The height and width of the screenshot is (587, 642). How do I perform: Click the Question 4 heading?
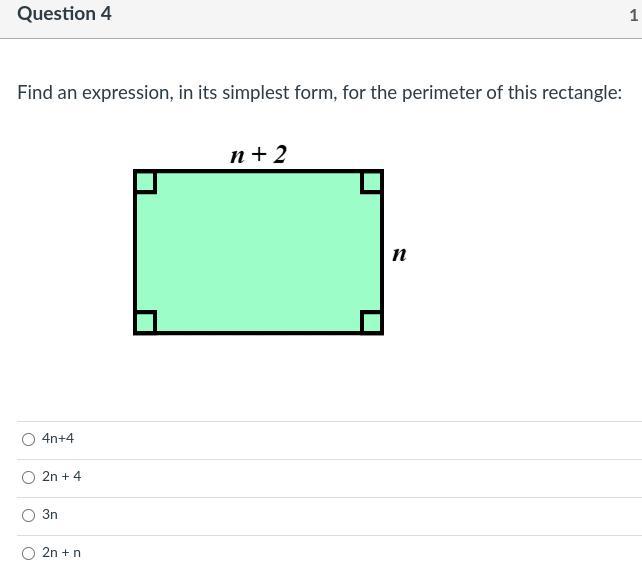tap(64, 14)
